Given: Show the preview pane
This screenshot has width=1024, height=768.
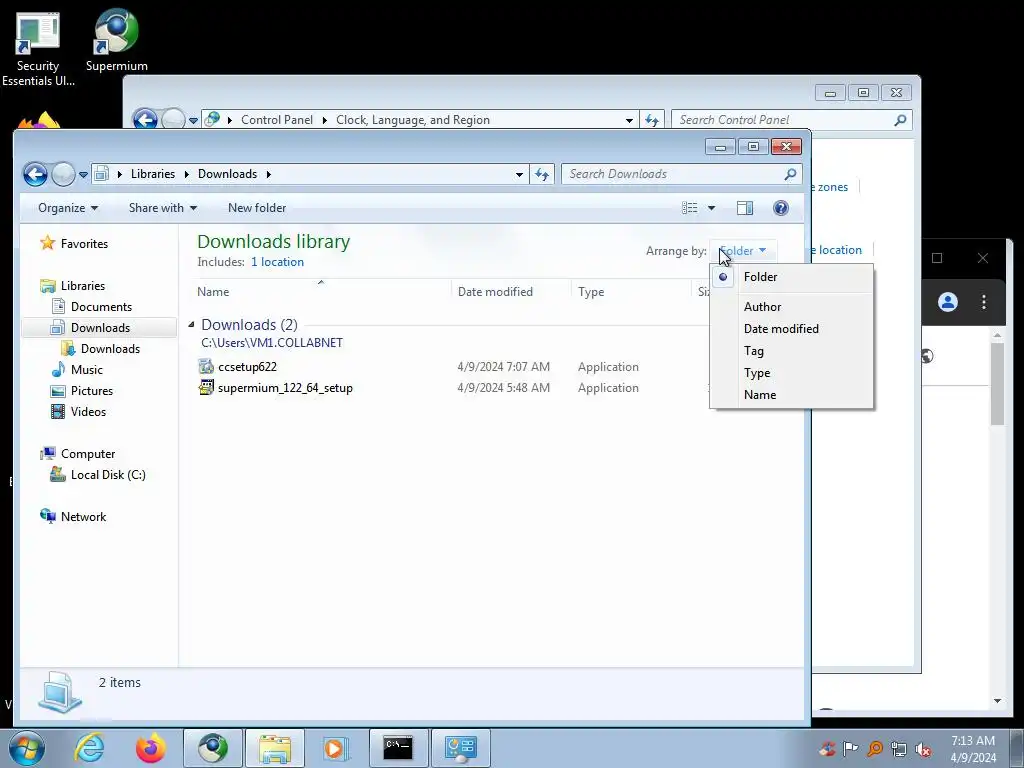Looking at the screenshot, I should [x=745, y=208].
